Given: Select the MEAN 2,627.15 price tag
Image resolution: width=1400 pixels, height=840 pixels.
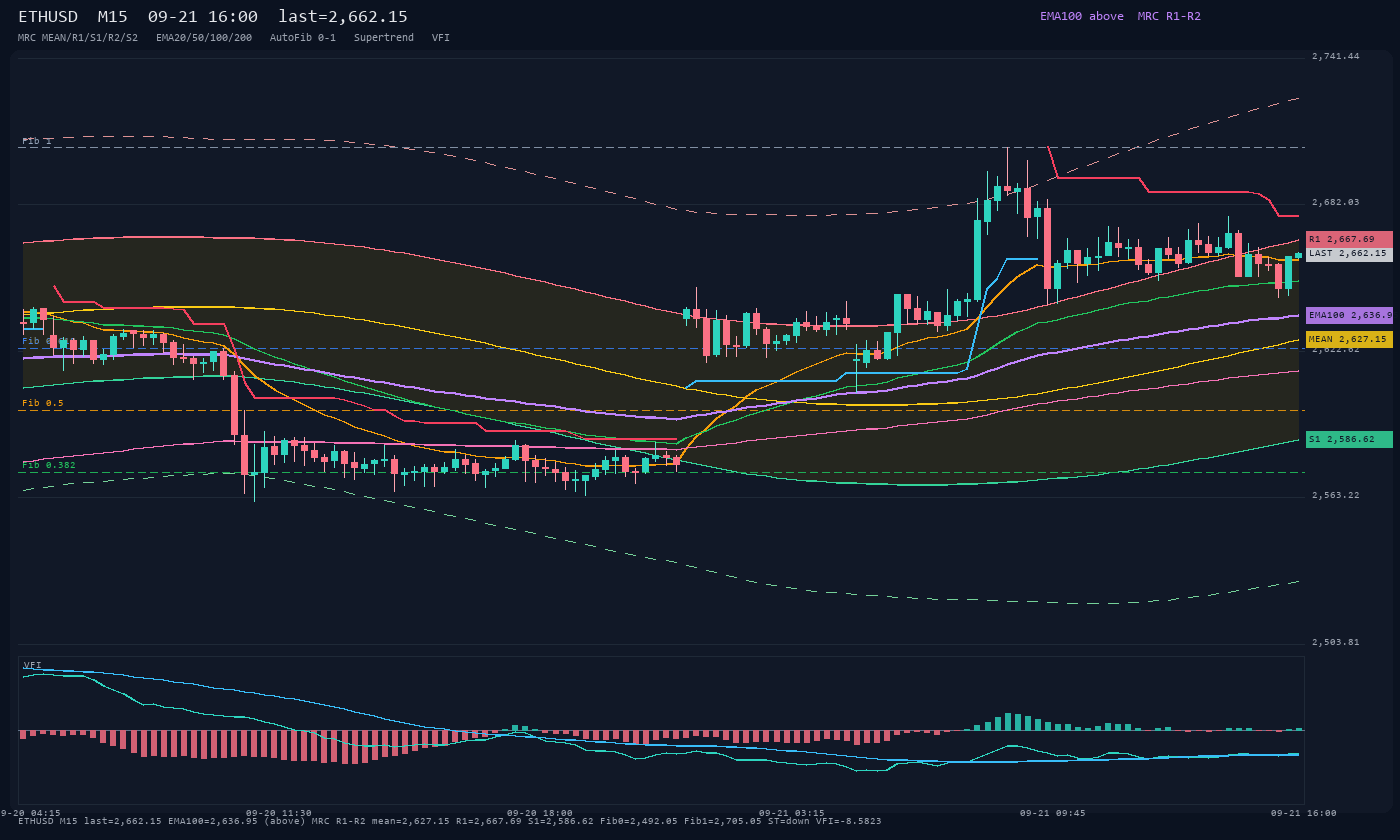Looking at the screenshot, I should [x=1349, y=340].
